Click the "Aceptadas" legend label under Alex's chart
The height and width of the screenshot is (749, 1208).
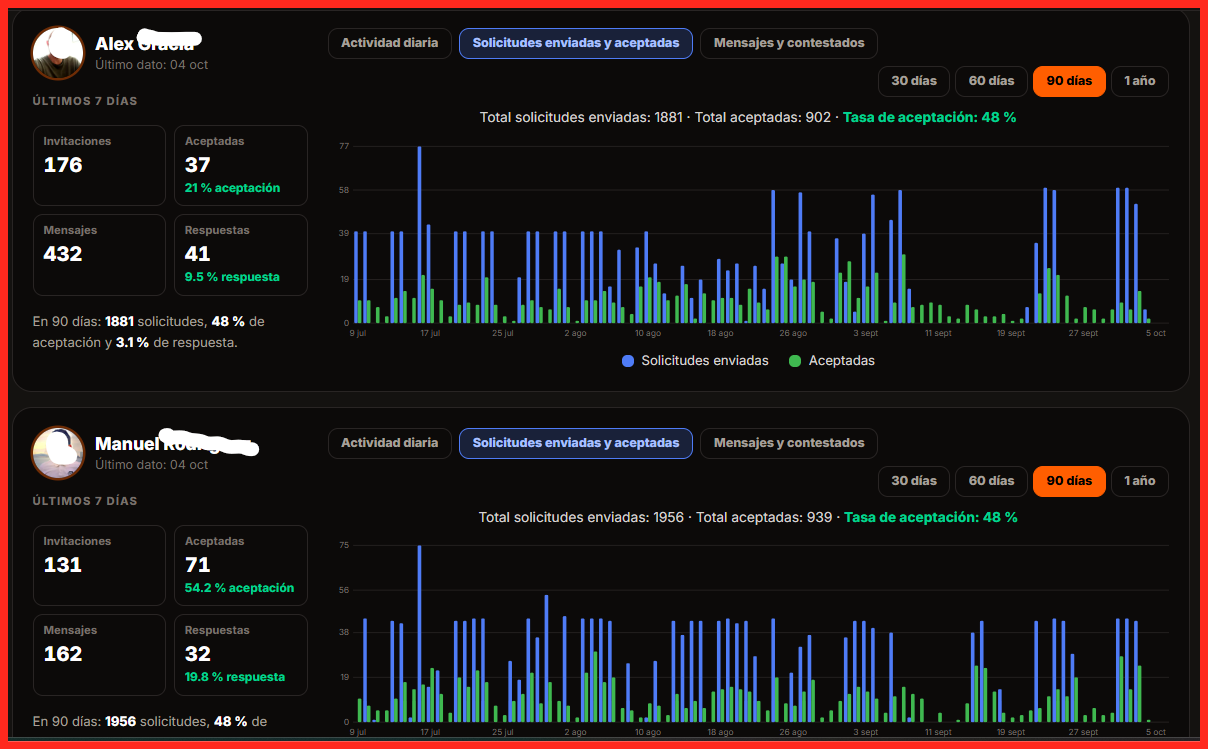tap(842, 360)
